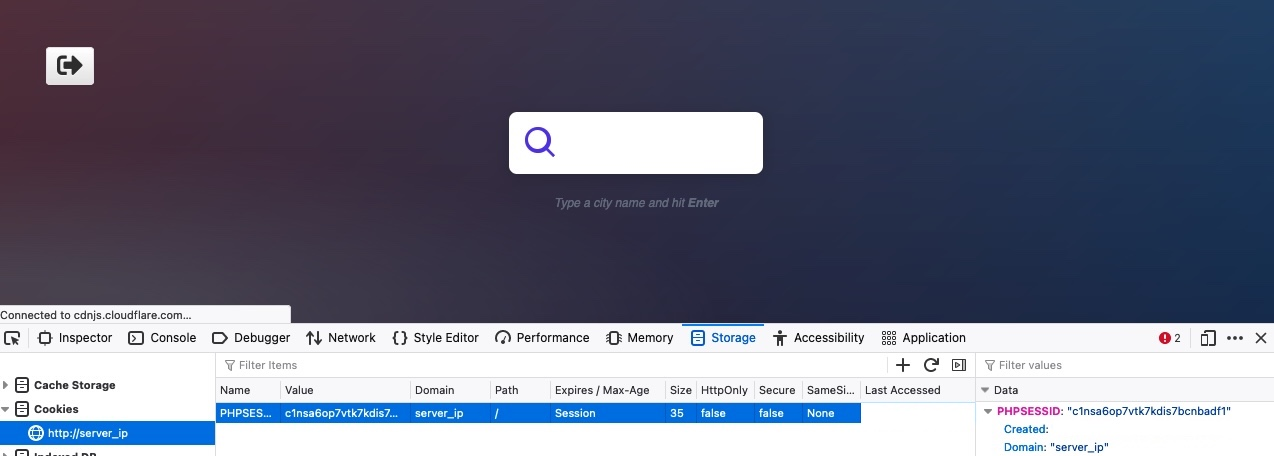Click the red error count badge
This screenshot has width=1274, height=456.
(1170, 338)
